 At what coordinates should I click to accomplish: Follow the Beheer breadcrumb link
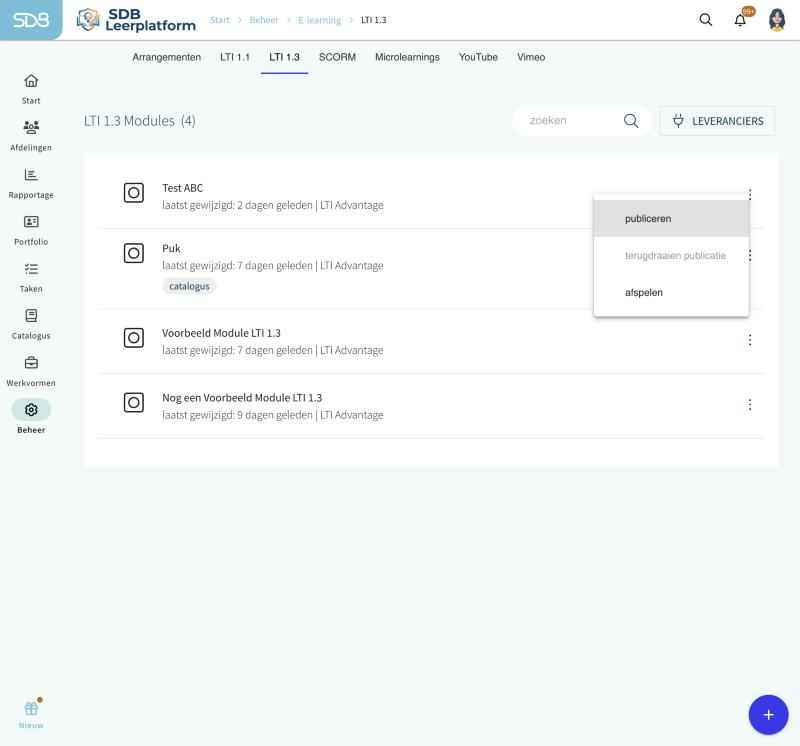(264, 20)
